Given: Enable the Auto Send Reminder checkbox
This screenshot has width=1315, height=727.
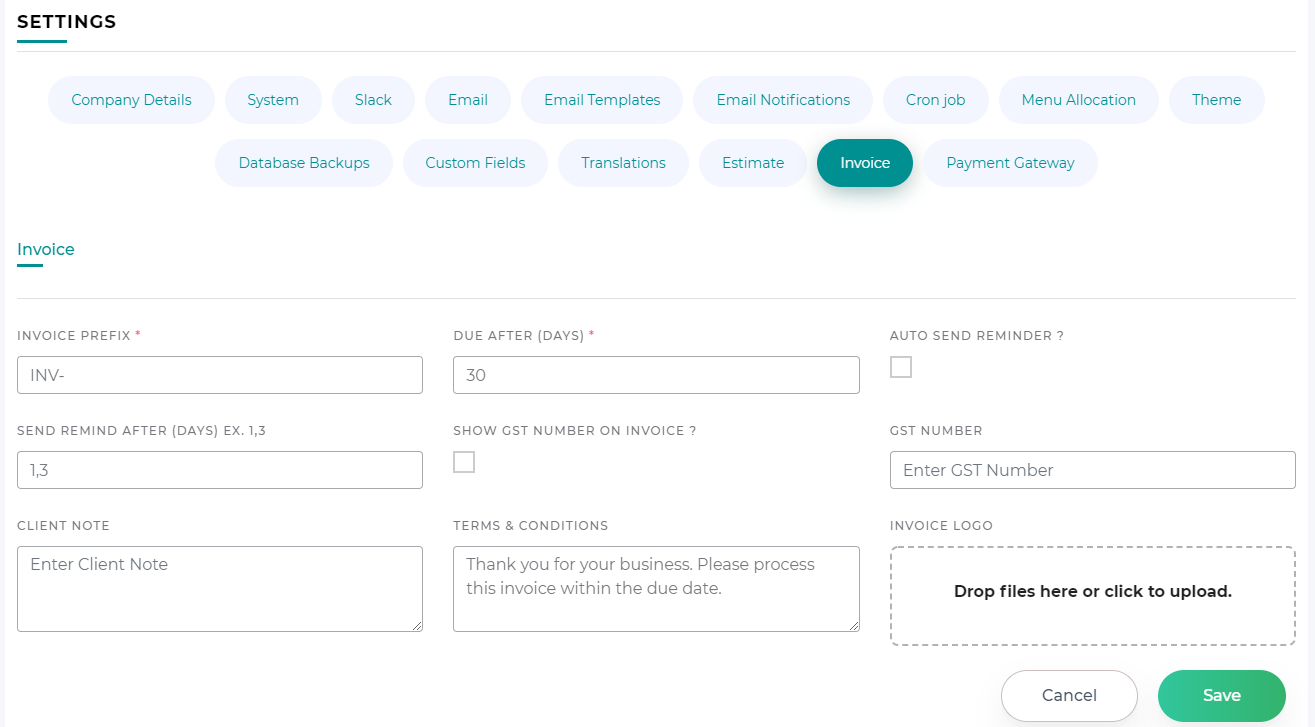Looking at the screenshot, I should pyautogui.click(x=901, y=367).
